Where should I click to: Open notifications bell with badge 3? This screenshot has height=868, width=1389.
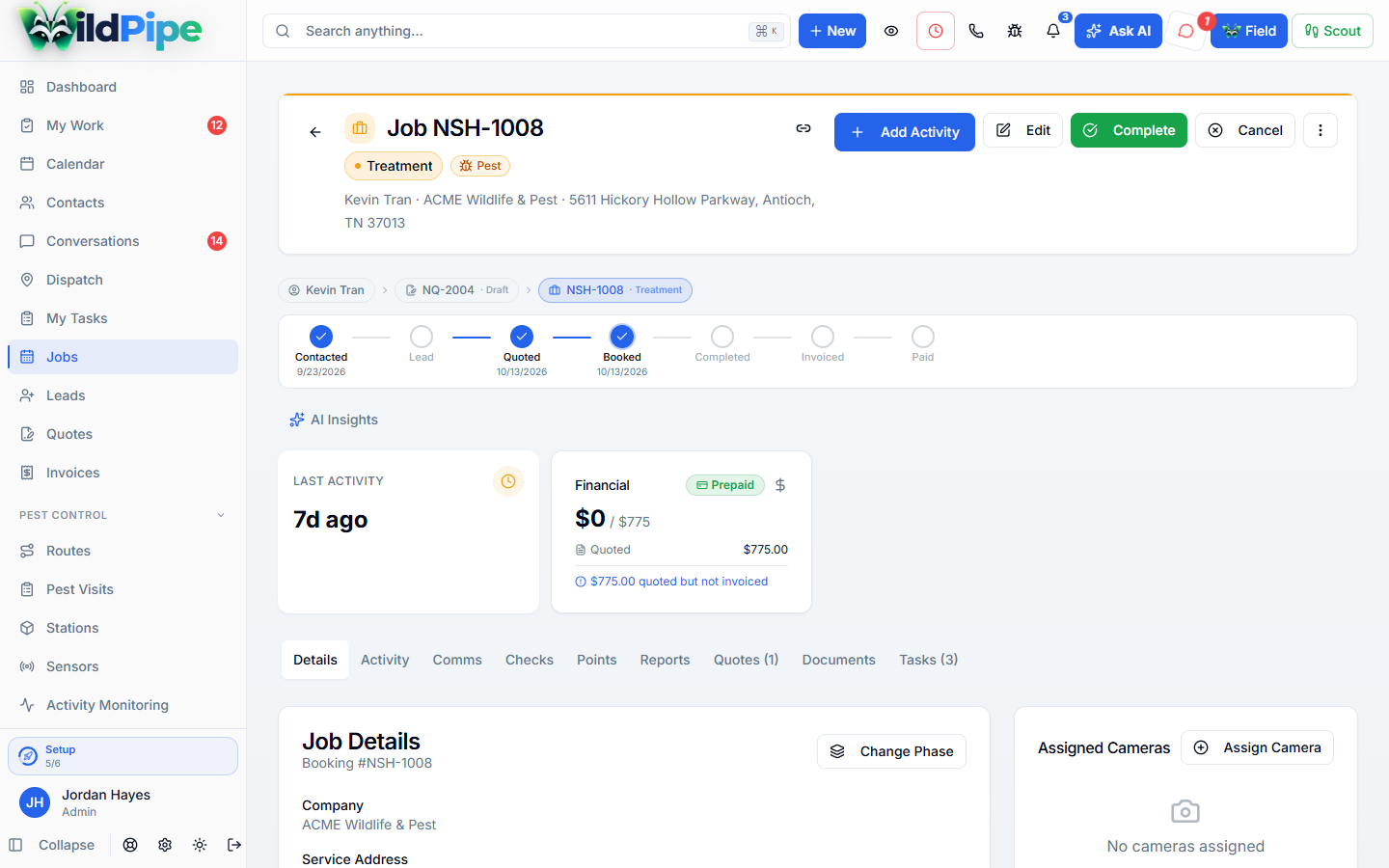[1053, 31]
